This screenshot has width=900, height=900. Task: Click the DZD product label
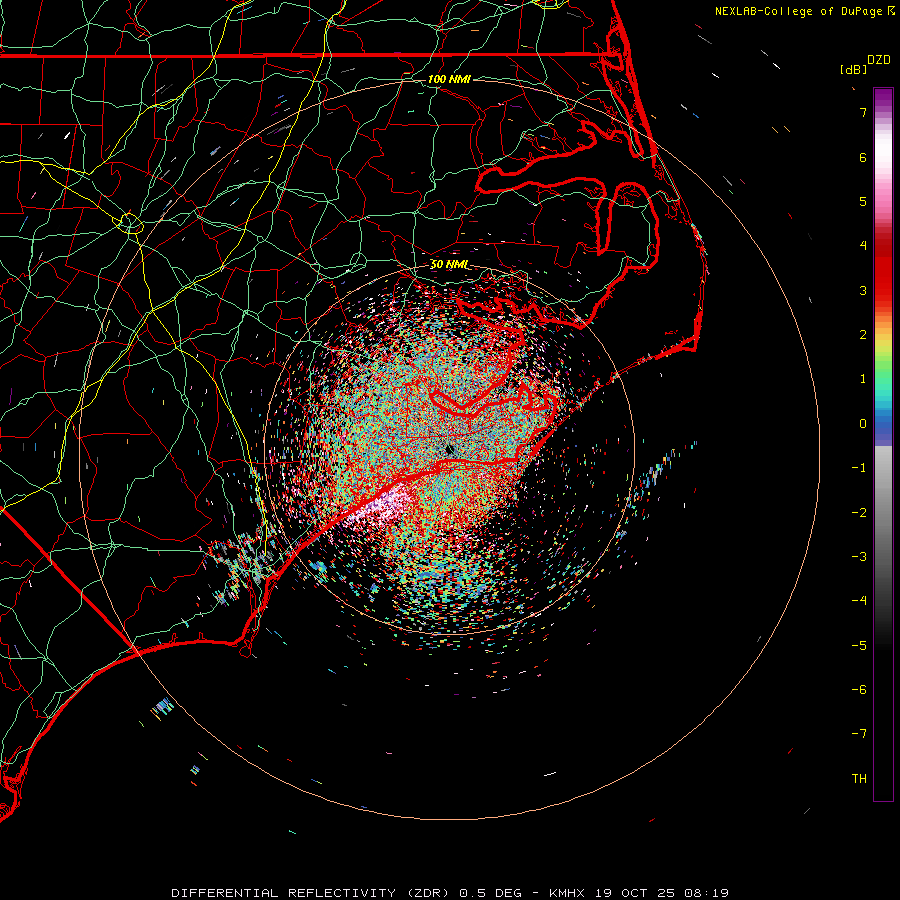tap(879, 60)
